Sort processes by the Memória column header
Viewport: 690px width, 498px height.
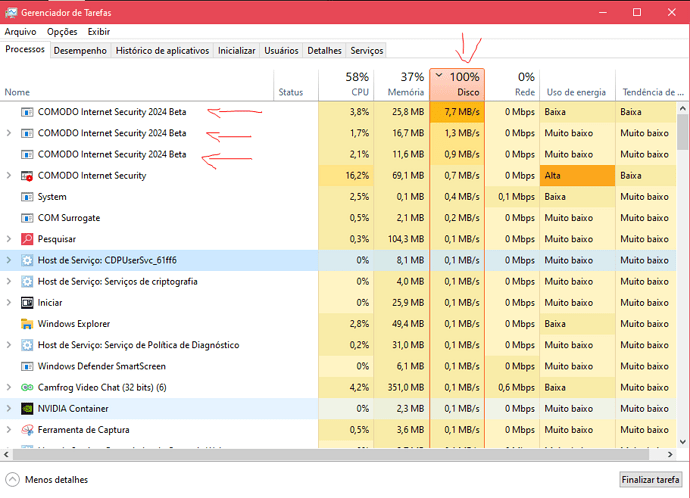coord(402,84)
